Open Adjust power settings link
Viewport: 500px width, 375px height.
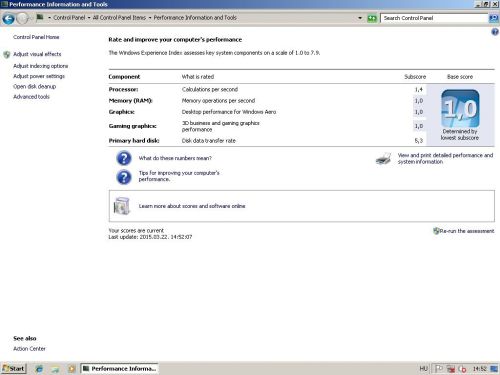pos(39,76)
